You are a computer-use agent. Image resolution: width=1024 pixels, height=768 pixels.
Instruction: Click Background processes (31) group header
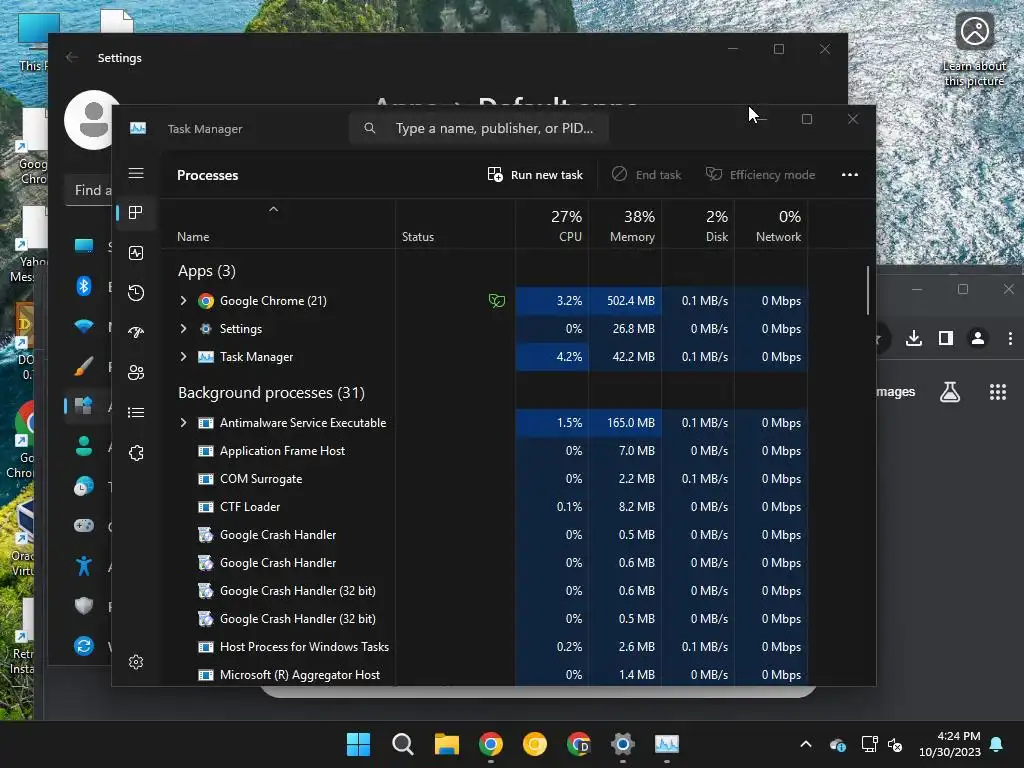pyautogui.click(x=271, y=392)
